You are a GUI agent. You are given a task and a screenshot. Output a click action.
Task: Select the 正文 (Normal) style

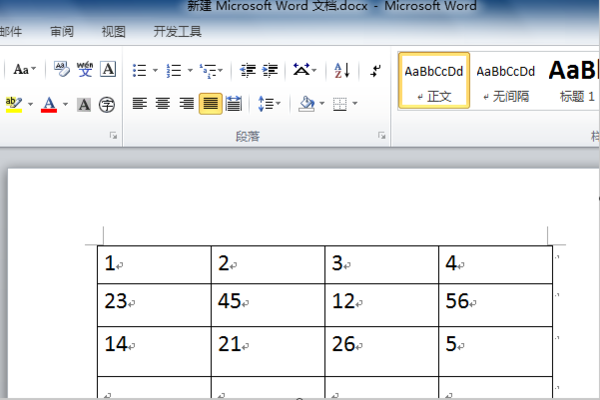pyautogui.click(x=434, y=81)
